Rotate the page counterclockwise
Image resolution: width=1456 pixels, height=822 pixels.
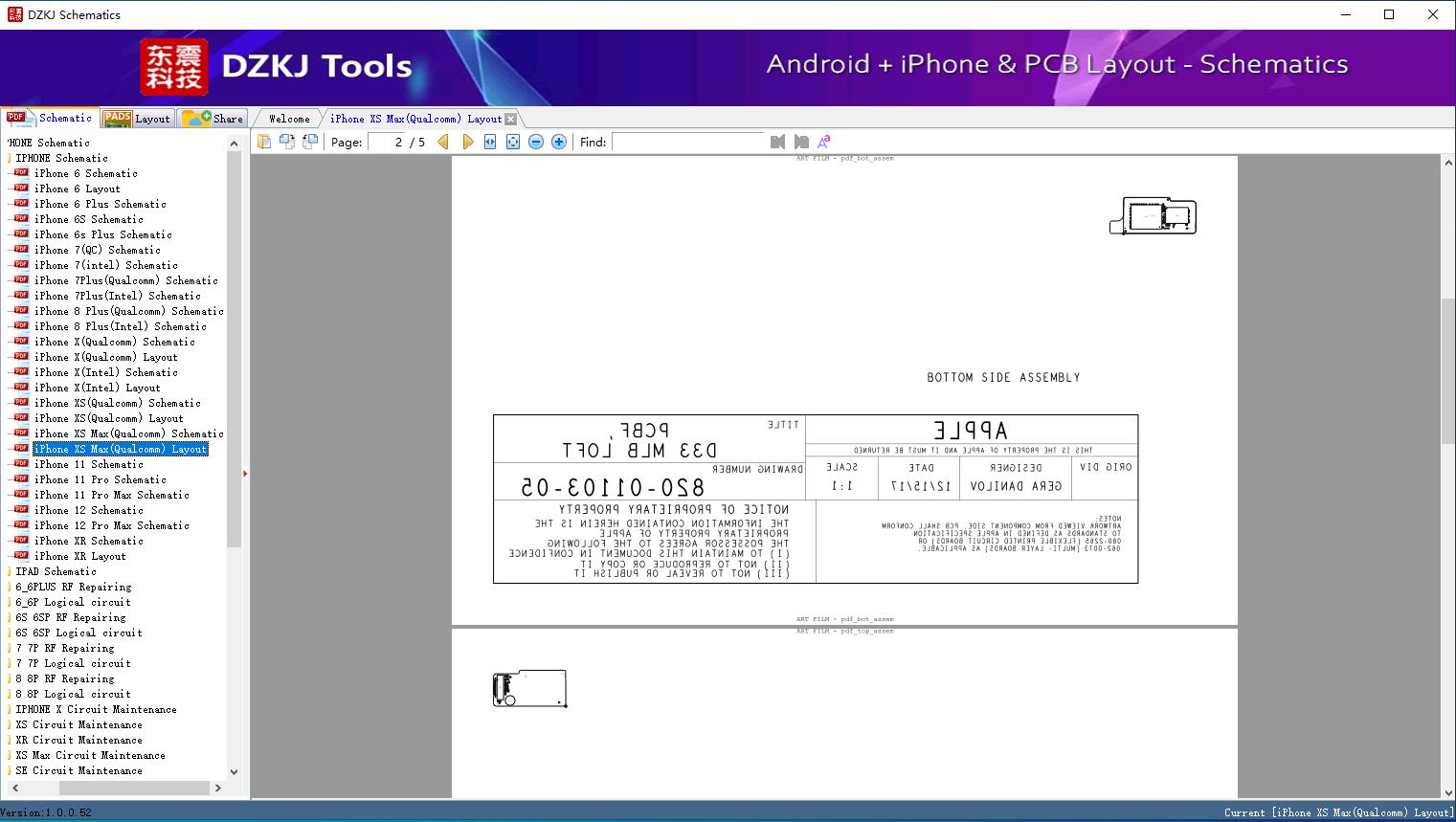tap(310, 142)
